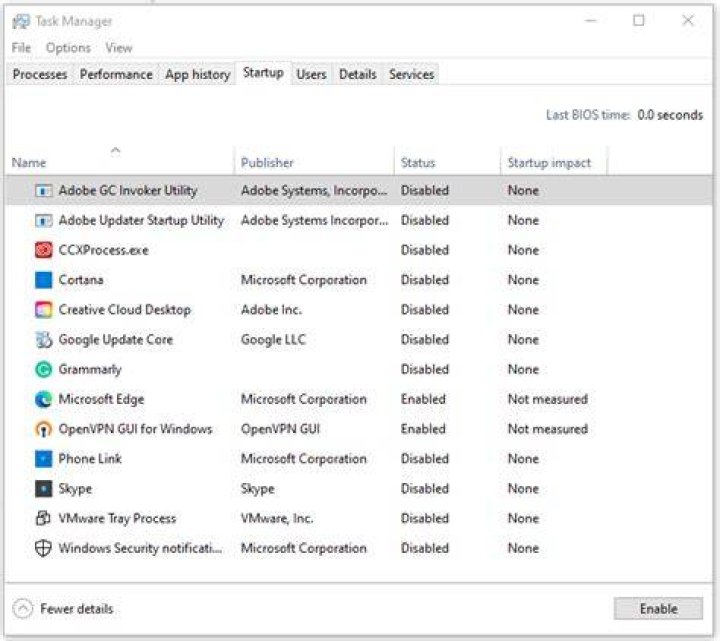720x641 pixels.
Task: Click the Adobe Inc. publisher cell
Action: coord(271,310)
